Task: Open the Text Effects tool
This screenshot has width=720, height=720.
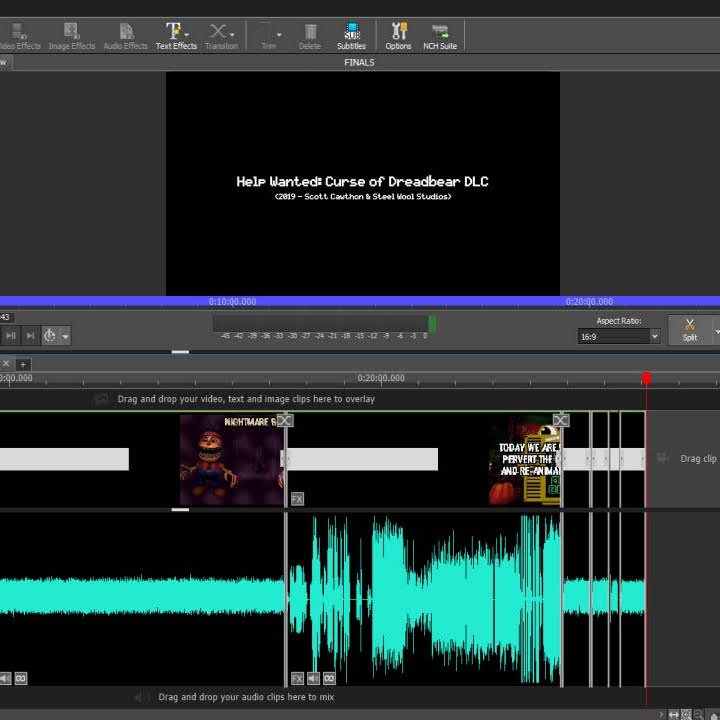Action: [x=176, y=36]
